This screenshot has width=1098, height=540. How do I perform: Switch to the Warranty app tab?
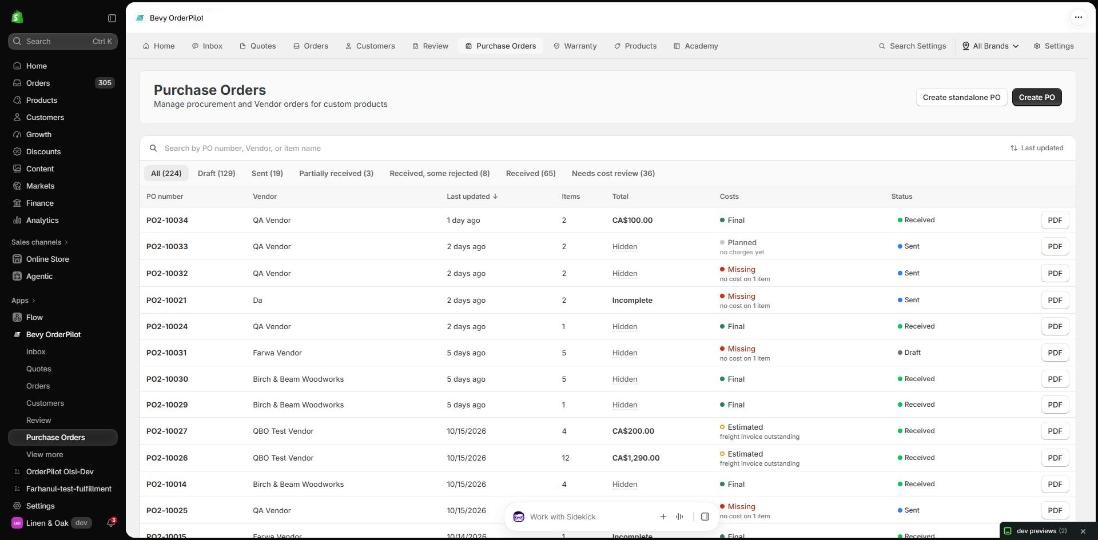(x=575, y=46)
